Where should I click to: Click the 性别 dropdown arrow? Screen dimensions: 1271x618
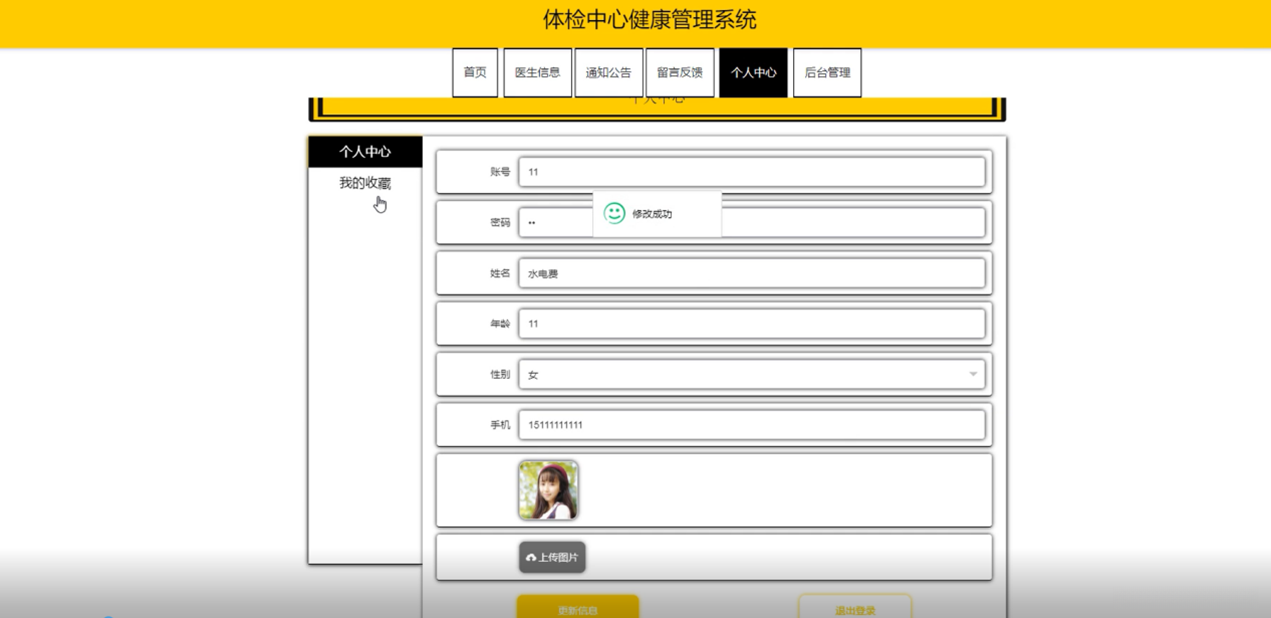(973, 375)
